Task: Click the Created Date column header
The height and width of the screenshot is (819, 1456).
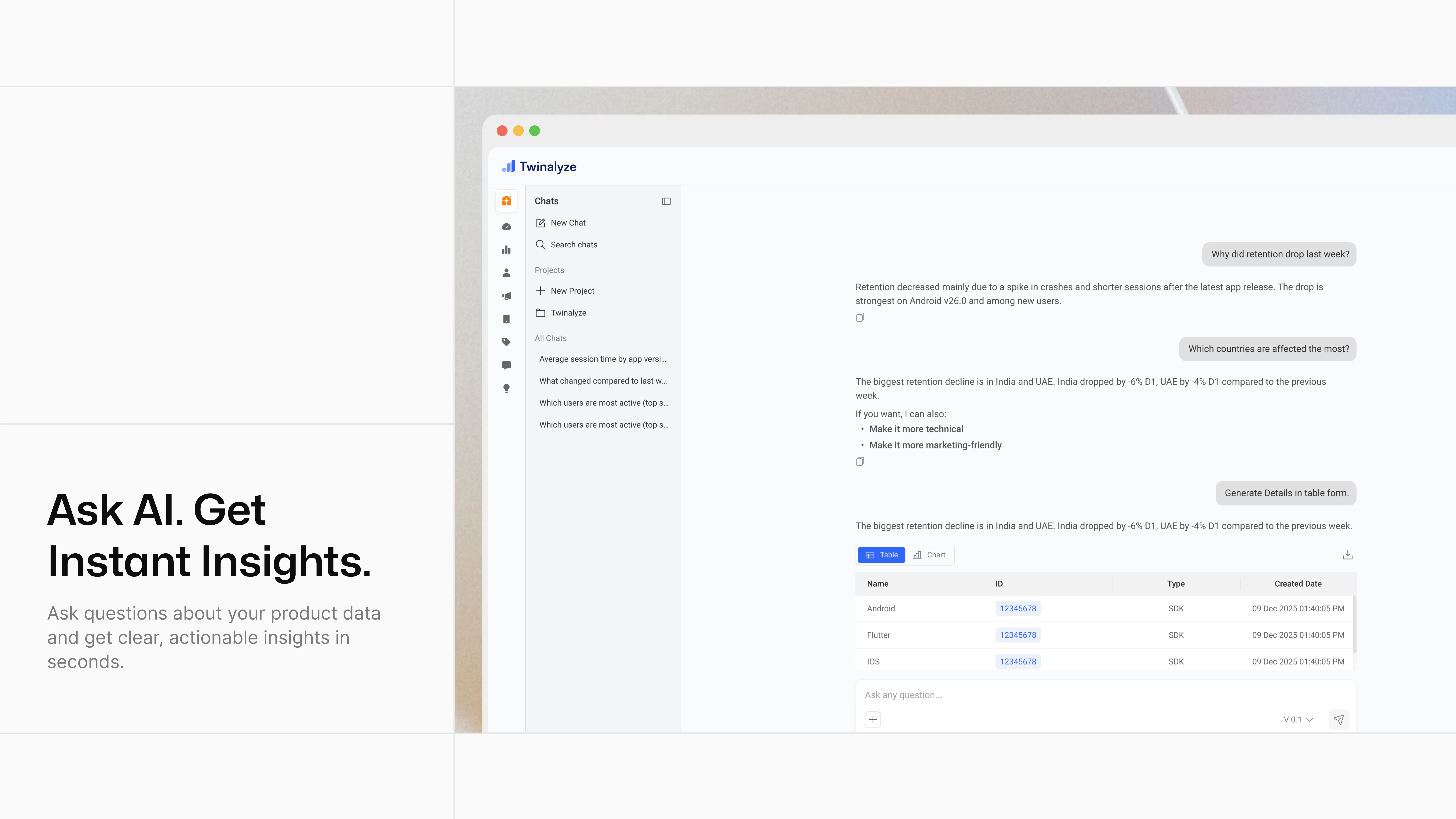Action: [1298, 584]
